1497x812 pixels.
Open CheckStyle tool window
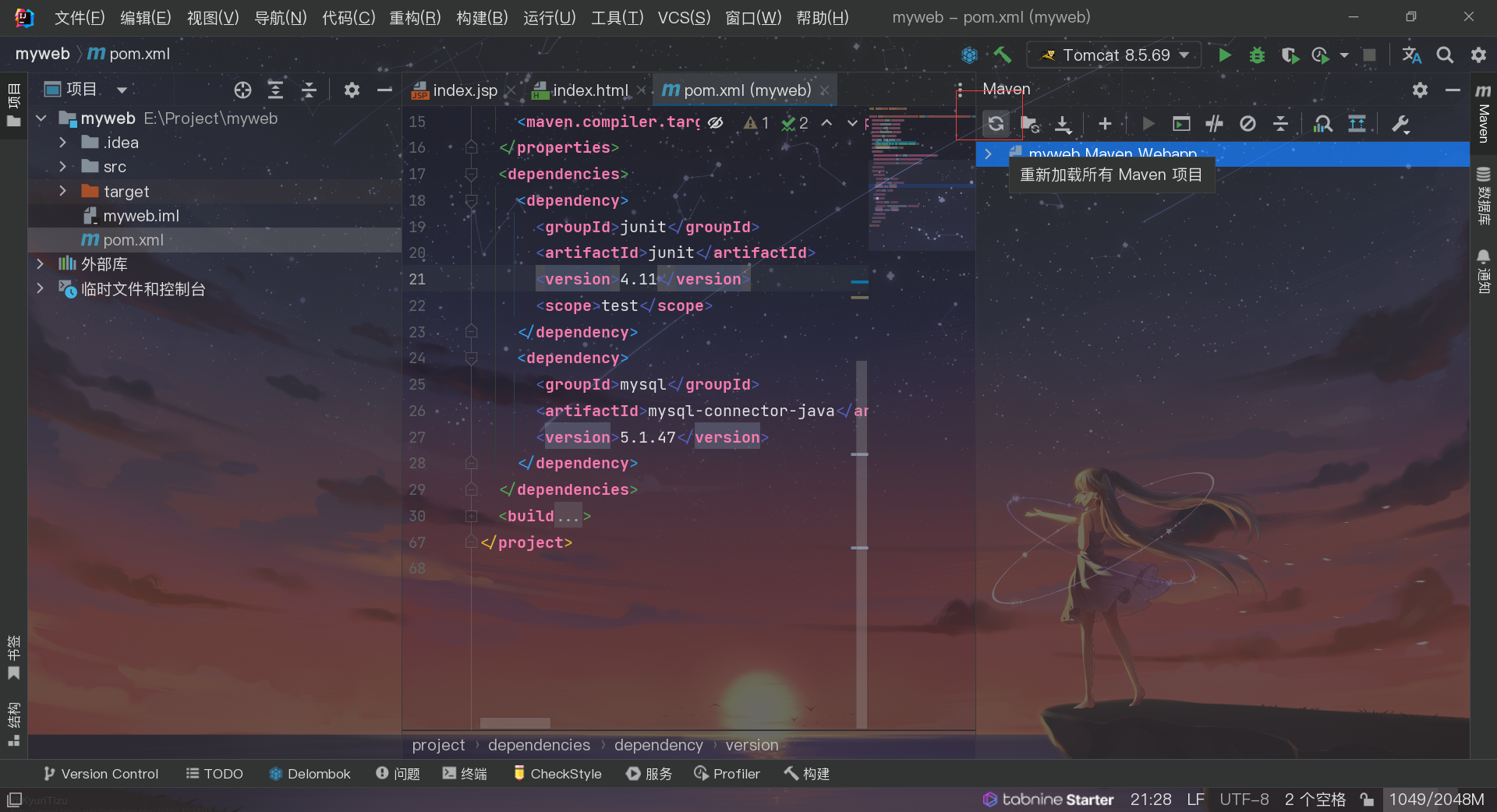[x=557, y=774]
